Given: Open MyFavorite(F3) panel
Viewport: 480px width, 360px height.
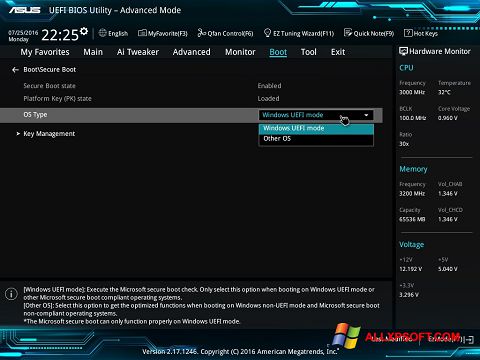Looking at the screenshot, I should click(x=163, y=33).
